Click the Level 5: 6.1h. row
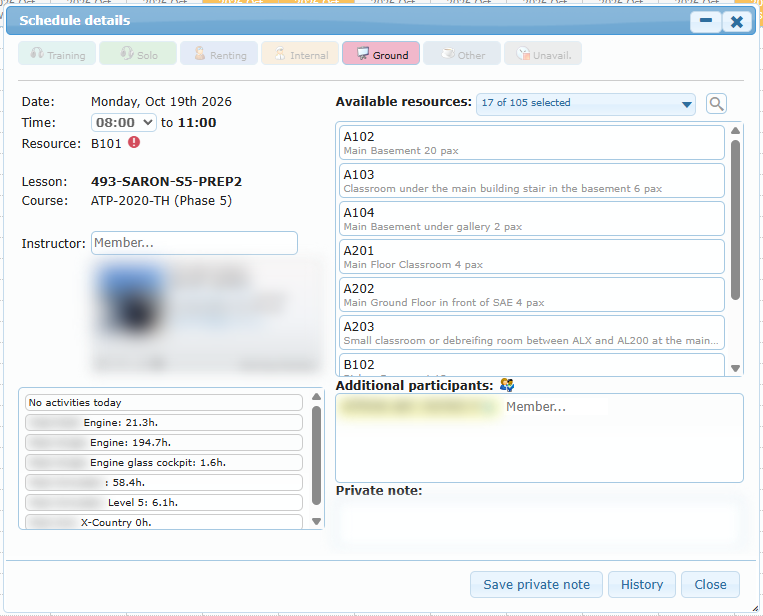Image resolution: width=763 pixels, height=616 pixels. (164, 502)
